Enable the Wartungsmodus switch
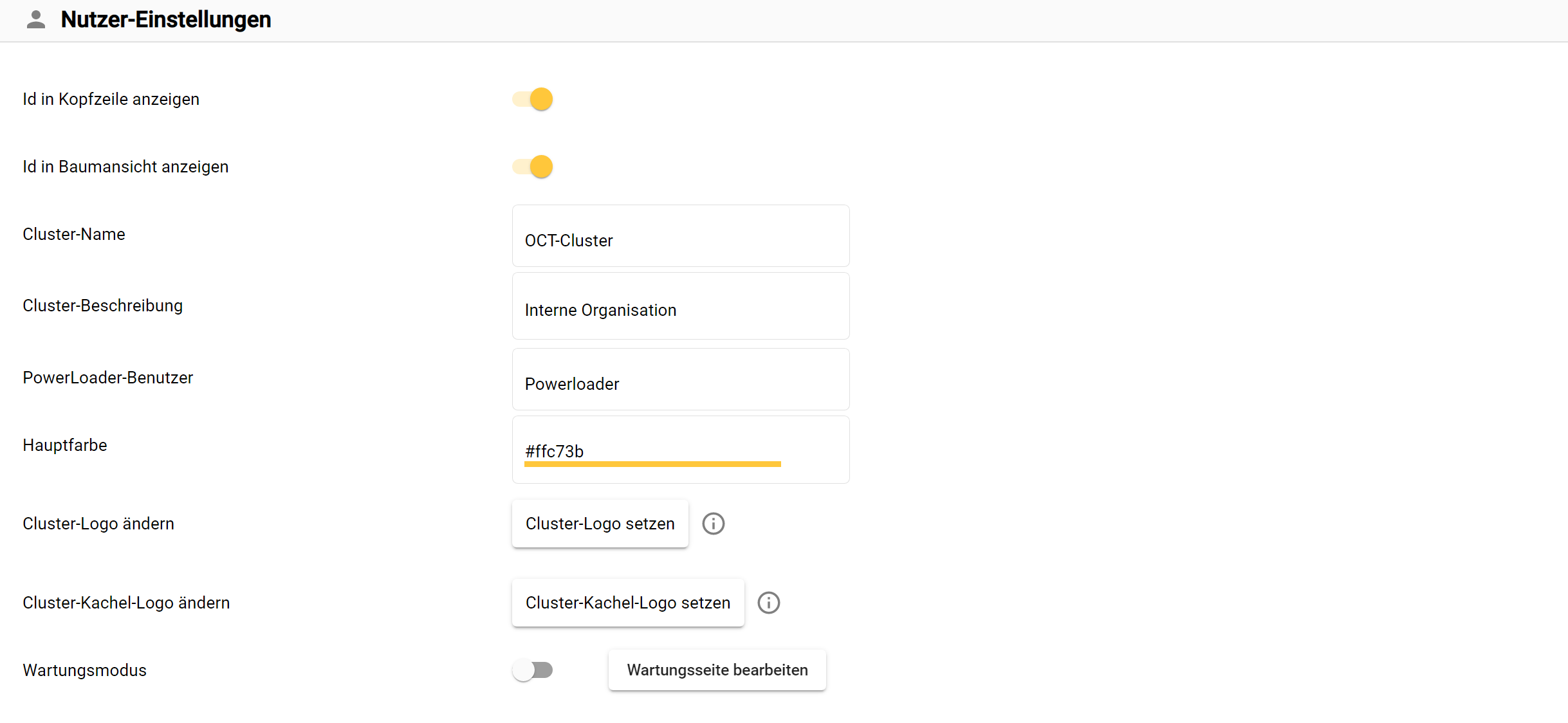This screenshot has height=723, width=1568. tap(533, 670)
